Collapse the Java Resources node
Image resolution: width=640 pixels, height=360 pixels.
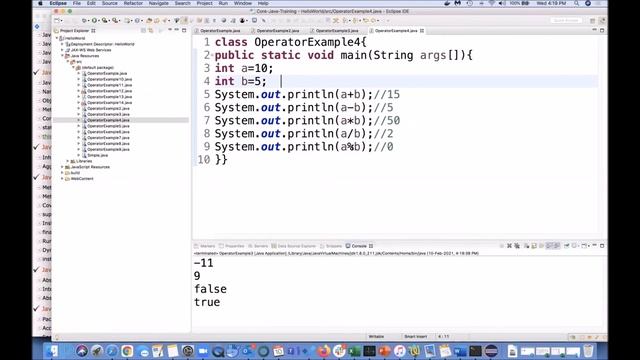[62, 56]
